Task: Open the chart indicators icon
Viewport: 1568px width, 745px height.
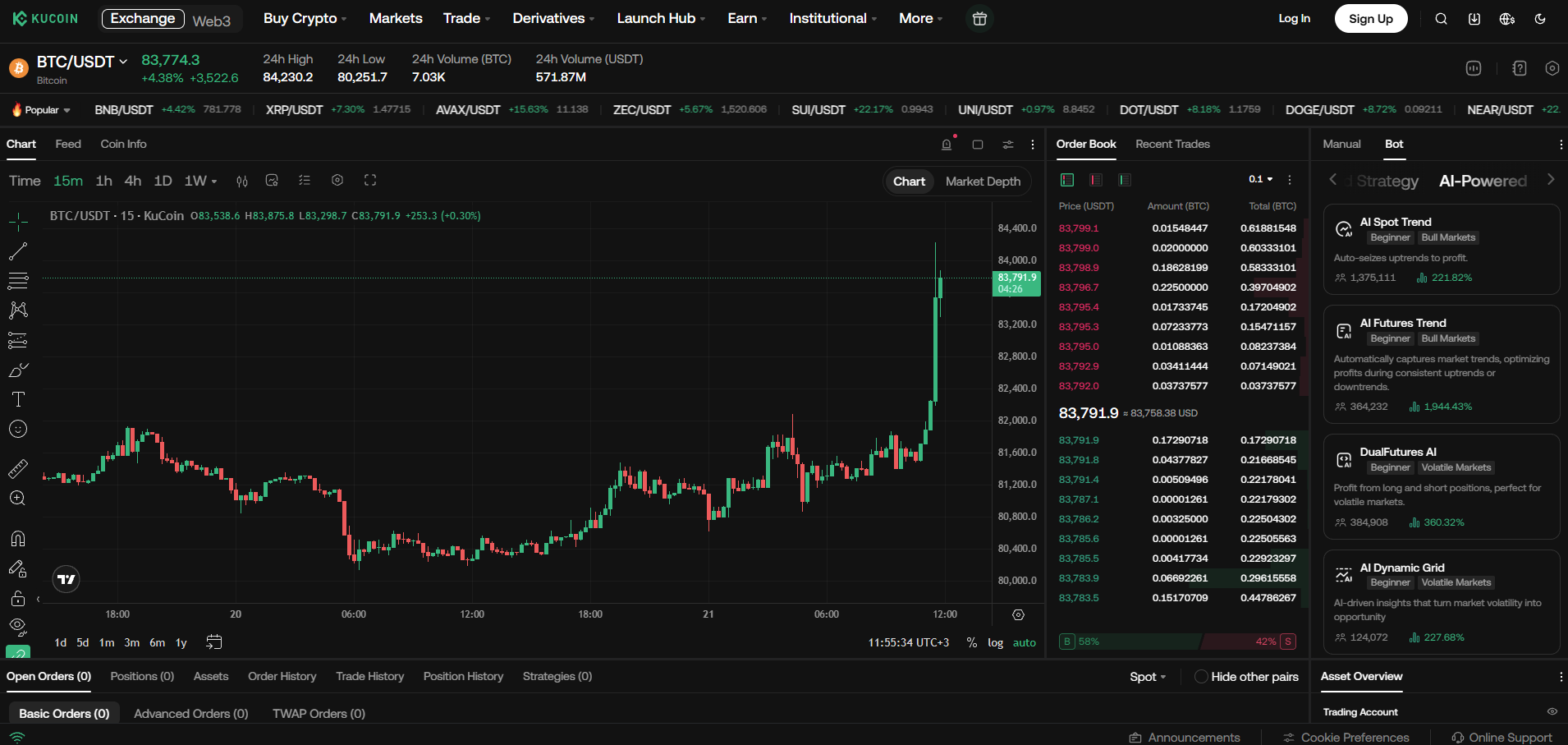Action: [x=273, y=181]
